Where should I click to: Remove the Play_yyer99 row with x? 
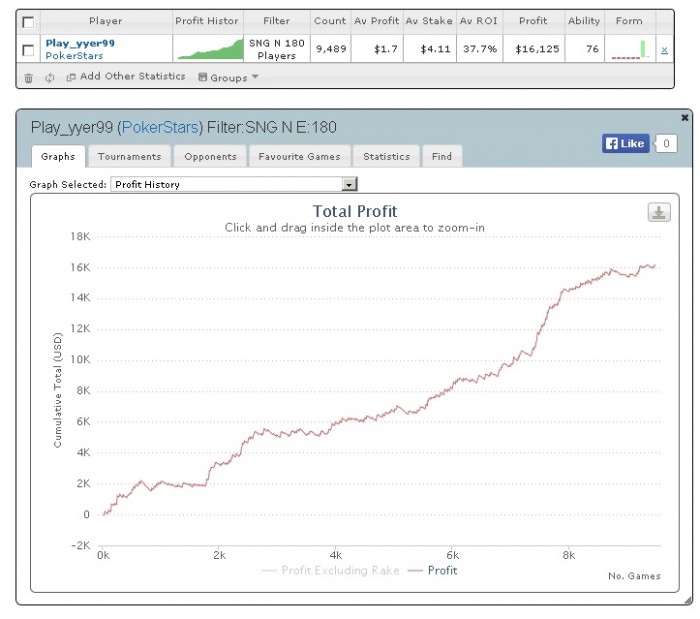664,50
